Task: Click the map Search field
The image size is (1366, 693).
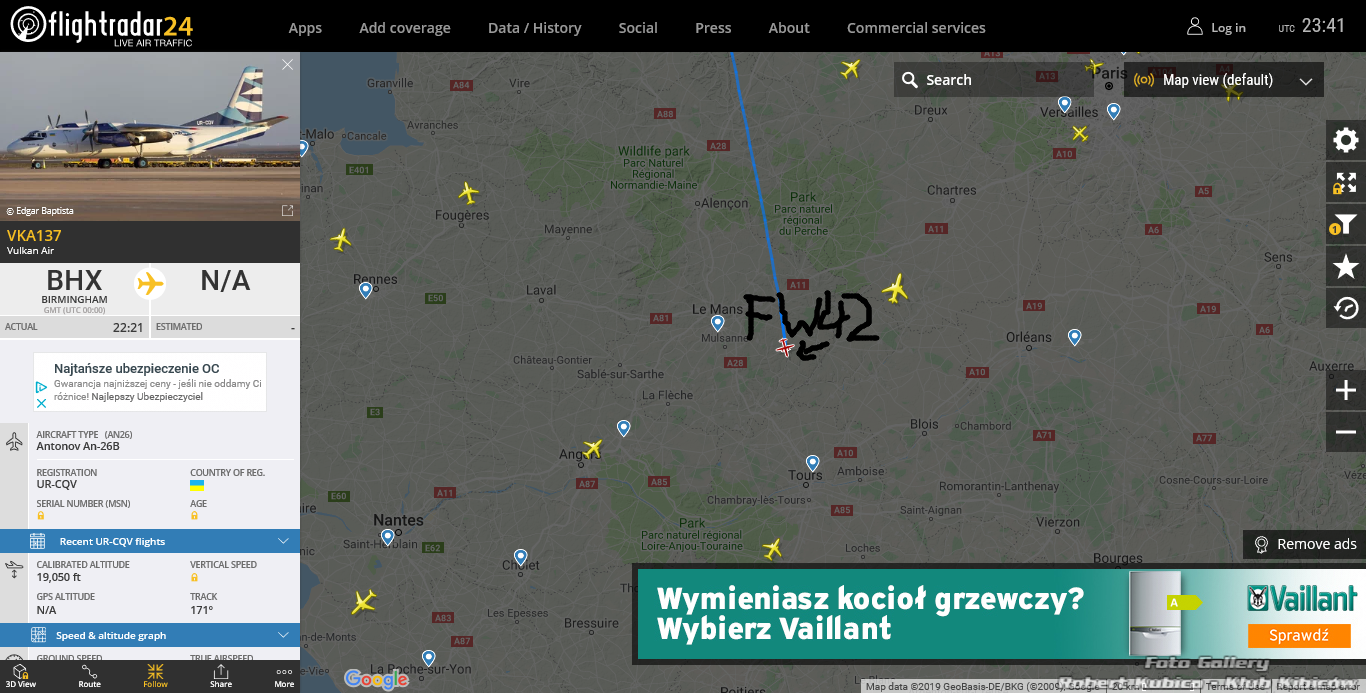Action: (994, 80)
